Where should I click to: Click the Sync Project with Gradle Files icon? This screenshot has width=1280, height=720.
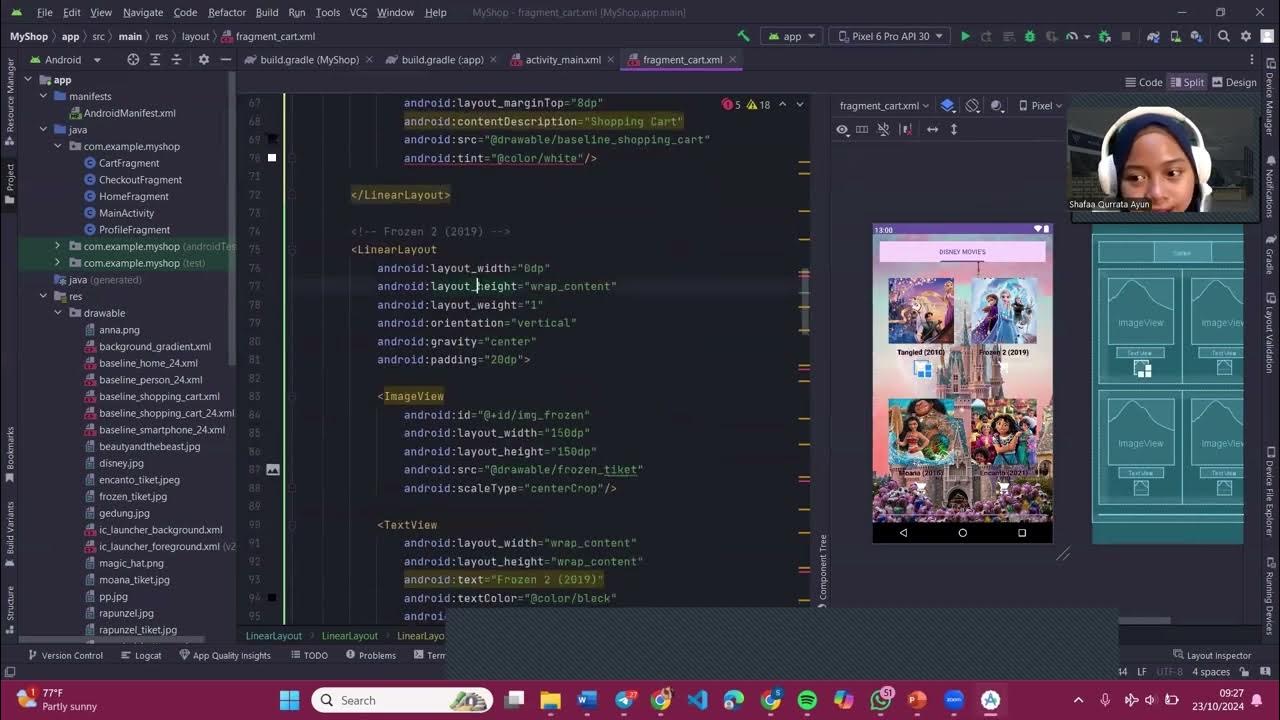click(1154, 36)
